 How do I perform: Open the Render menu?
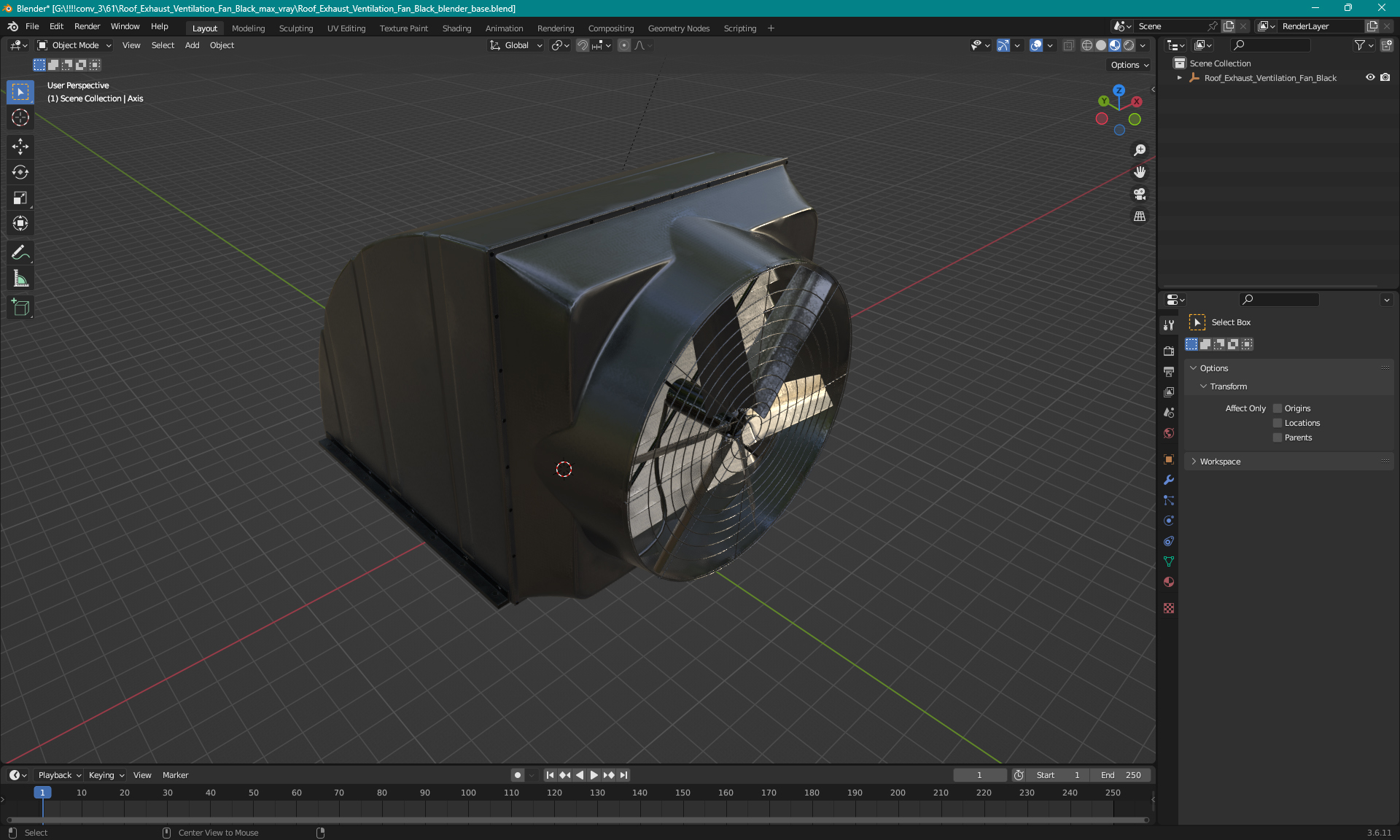pos(87,26)
